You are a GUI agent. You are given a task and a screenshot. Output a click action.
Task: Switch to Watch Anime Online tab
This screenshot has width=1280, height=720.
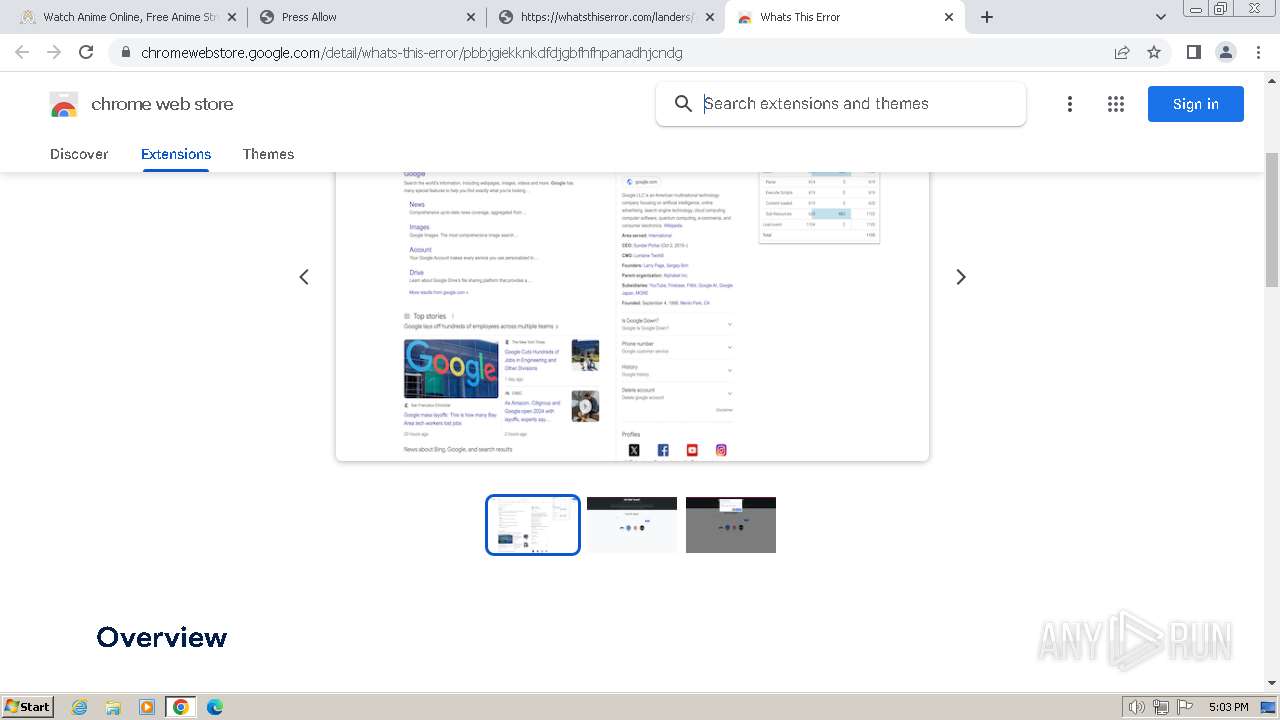point(128,17)
